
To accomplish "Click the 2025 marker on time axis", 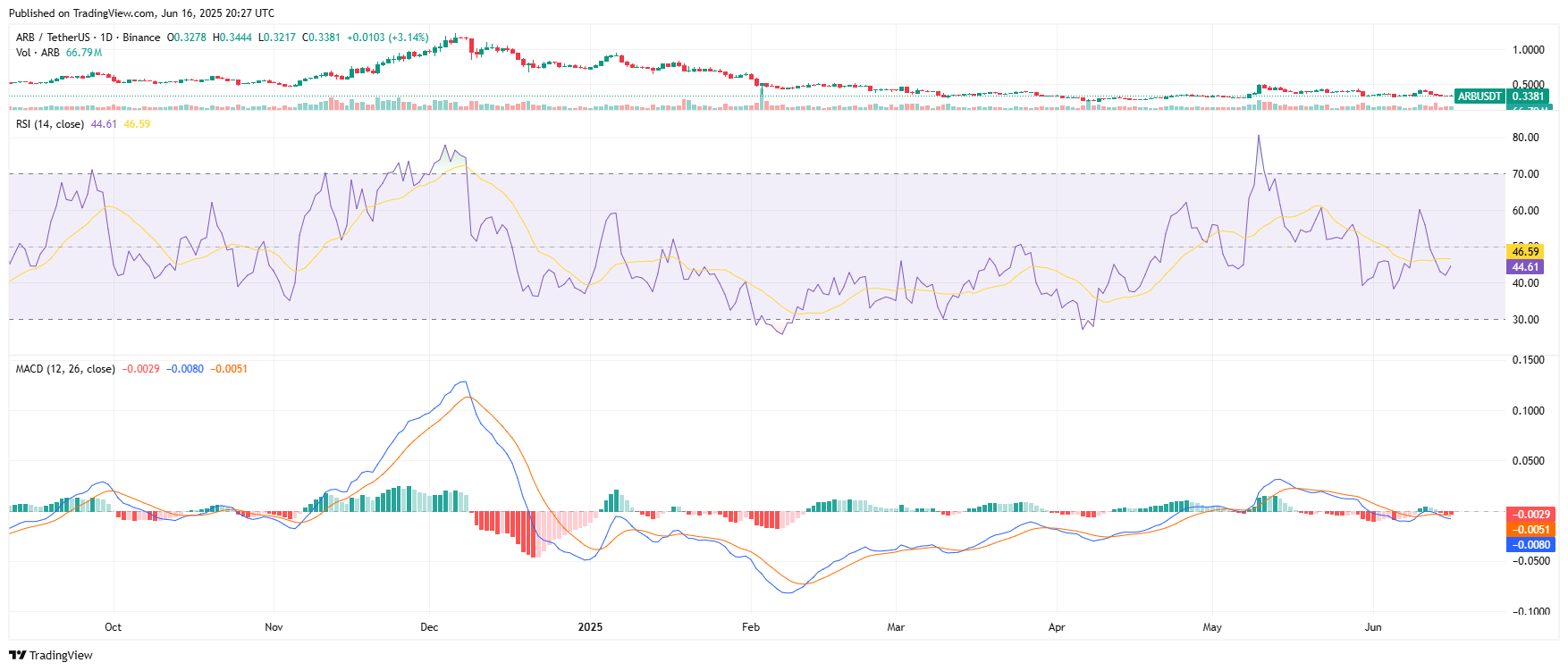I will pyautogui.click(x=590, y=627).
